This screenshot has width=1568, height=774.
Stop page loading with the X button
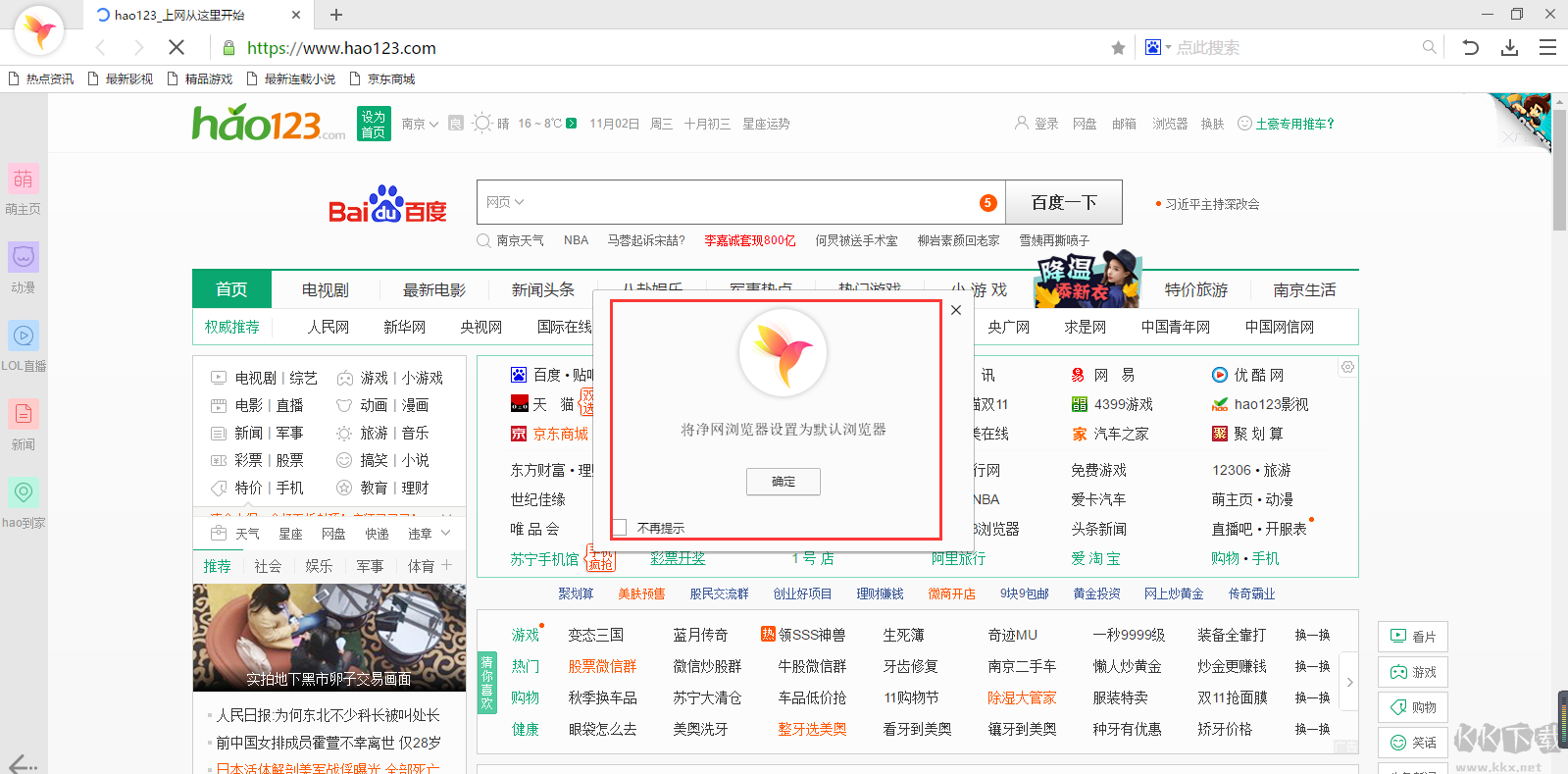[x=177, y=47]
